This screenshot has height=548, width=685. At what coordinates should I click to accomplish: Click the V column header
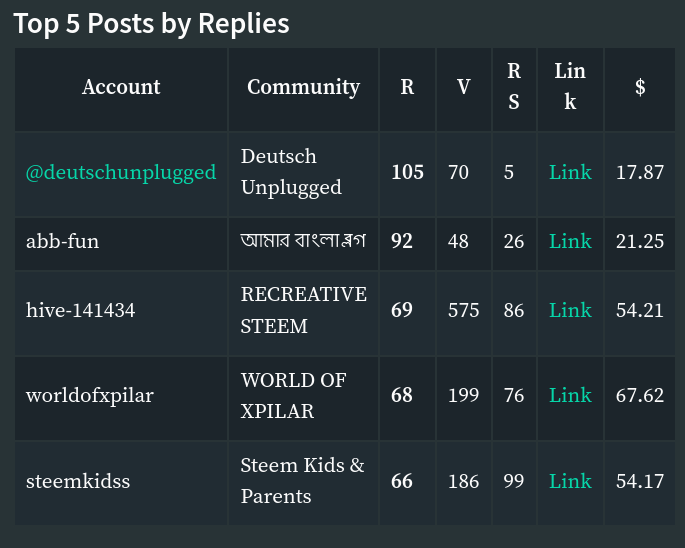tap(464, 87)
